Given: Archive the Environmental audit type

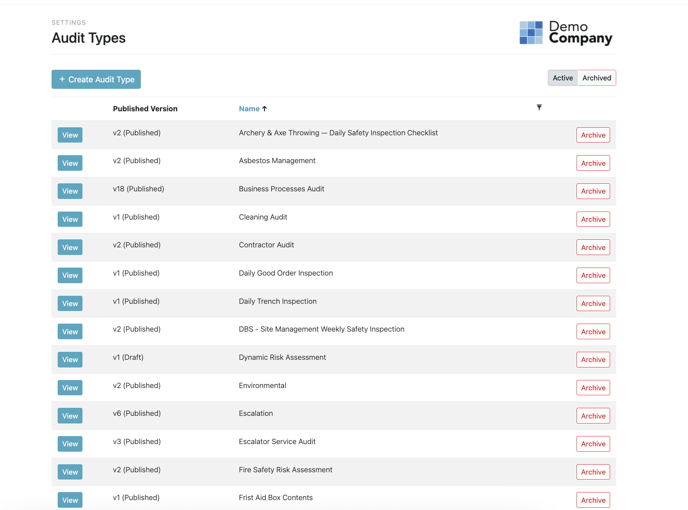Looking at the screenshot, I should (593, 387).
